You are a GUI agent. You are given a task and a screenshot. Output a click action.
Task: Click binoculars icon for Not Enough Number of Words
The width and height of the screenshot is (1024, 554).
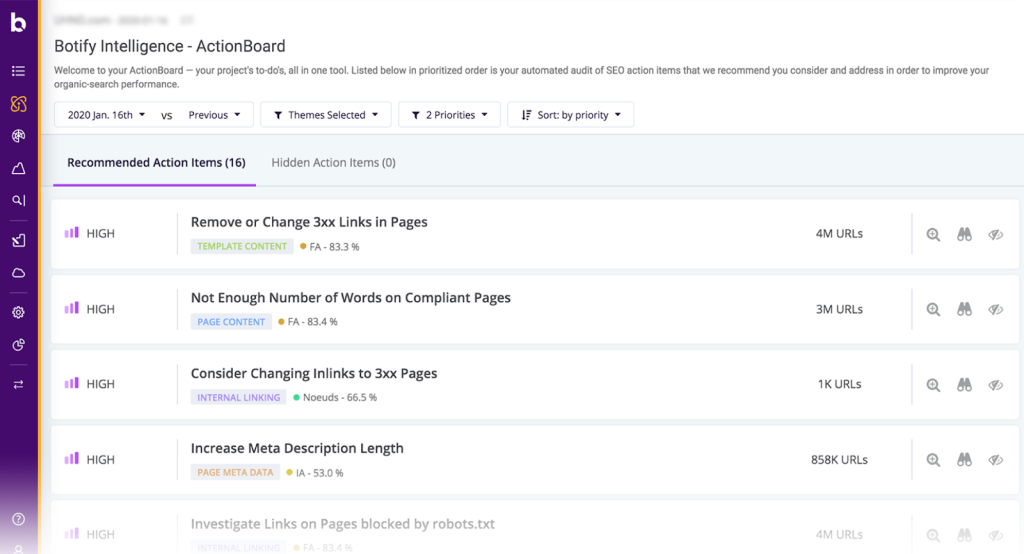(965, 309)
